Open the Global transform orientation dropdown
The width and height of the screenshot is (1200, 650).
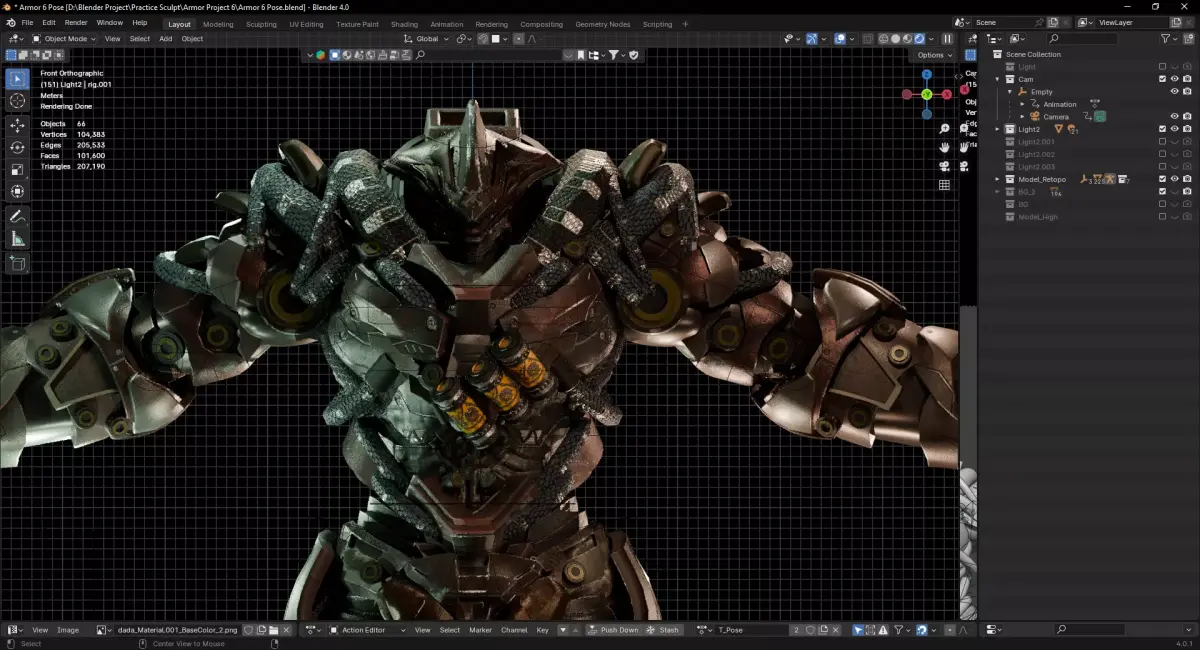(x=426, y=39)
